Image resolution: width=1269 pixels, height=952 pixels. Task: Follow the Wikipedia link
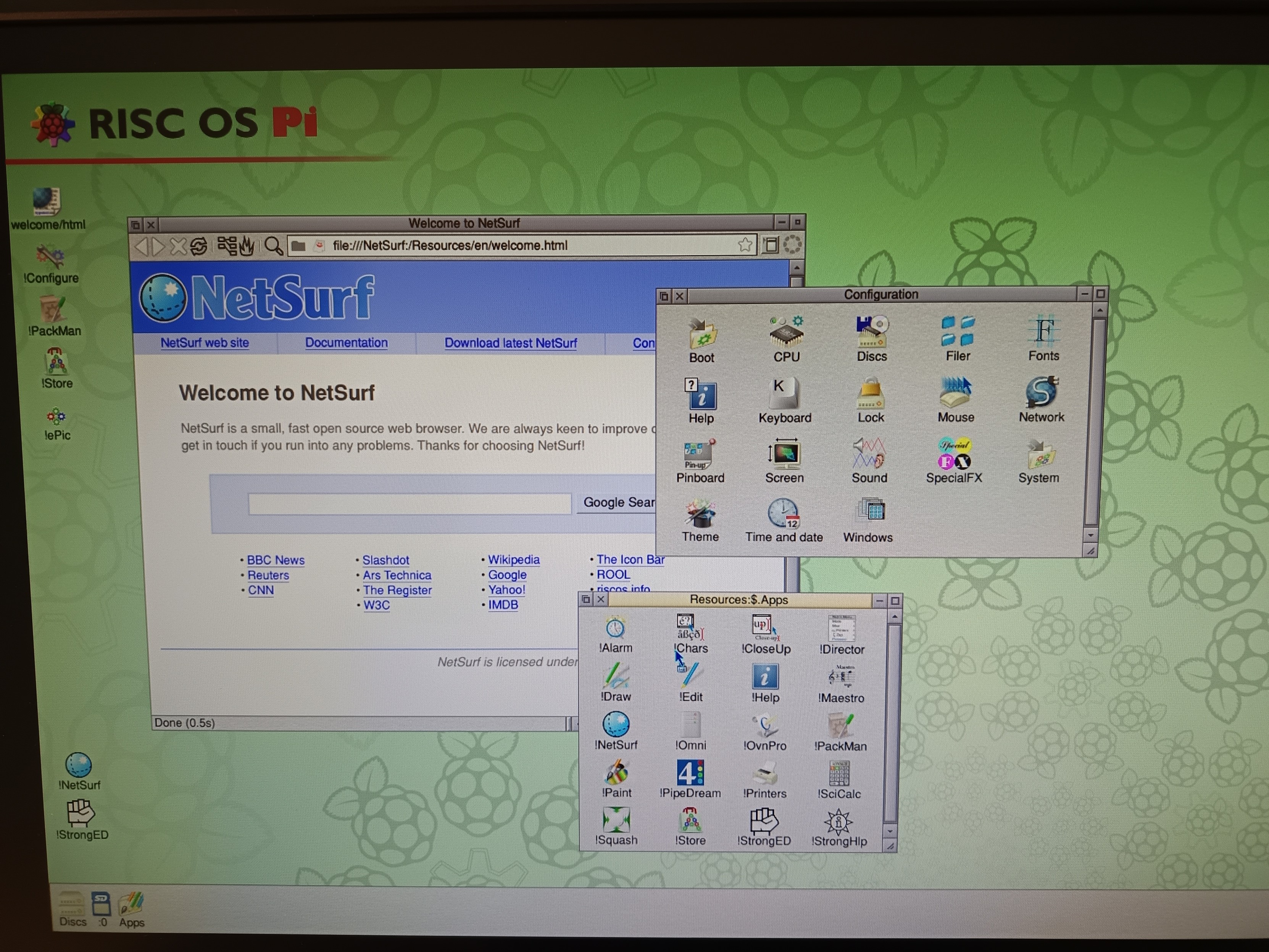click(513, 560)
